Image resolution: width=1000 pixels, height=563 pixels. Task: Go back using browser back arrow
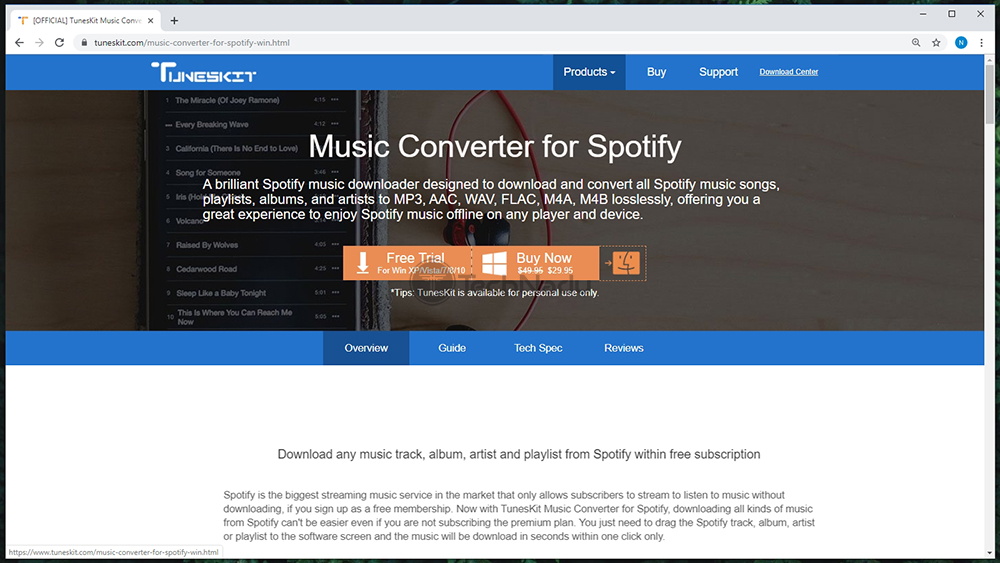19,43
